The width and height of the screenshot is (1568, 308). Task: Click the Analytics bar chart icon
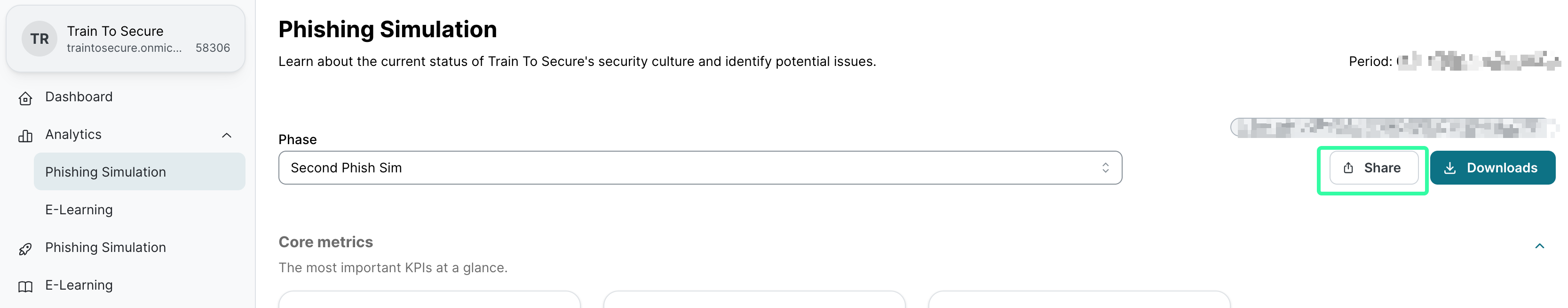(x=25, y=136)
